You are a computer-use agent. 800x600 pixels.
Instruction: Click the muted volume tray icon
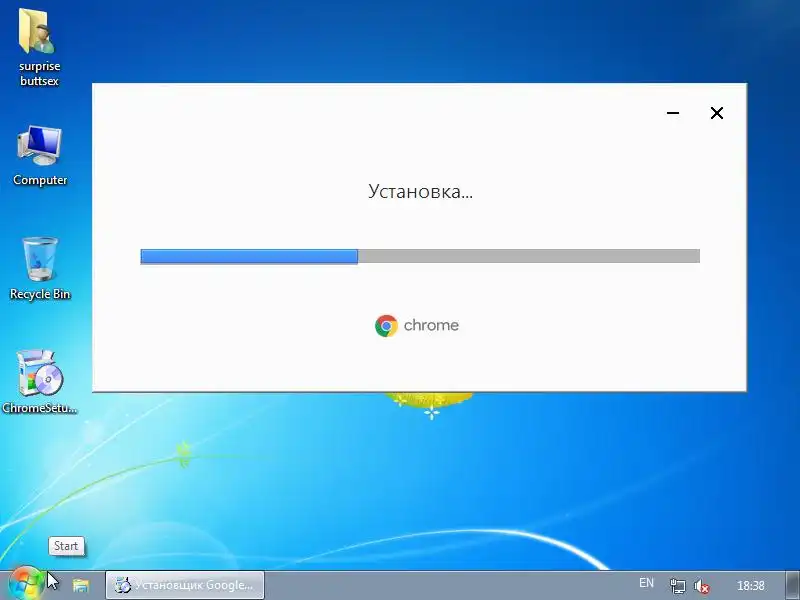(702, 586)
